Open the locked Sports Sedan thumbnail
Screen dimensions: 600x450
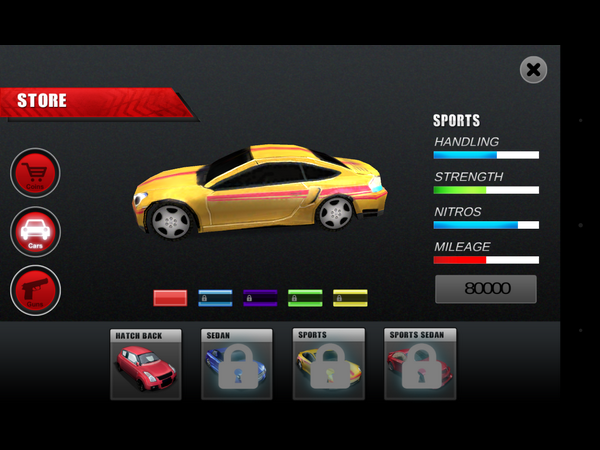[x=420, y=364]
